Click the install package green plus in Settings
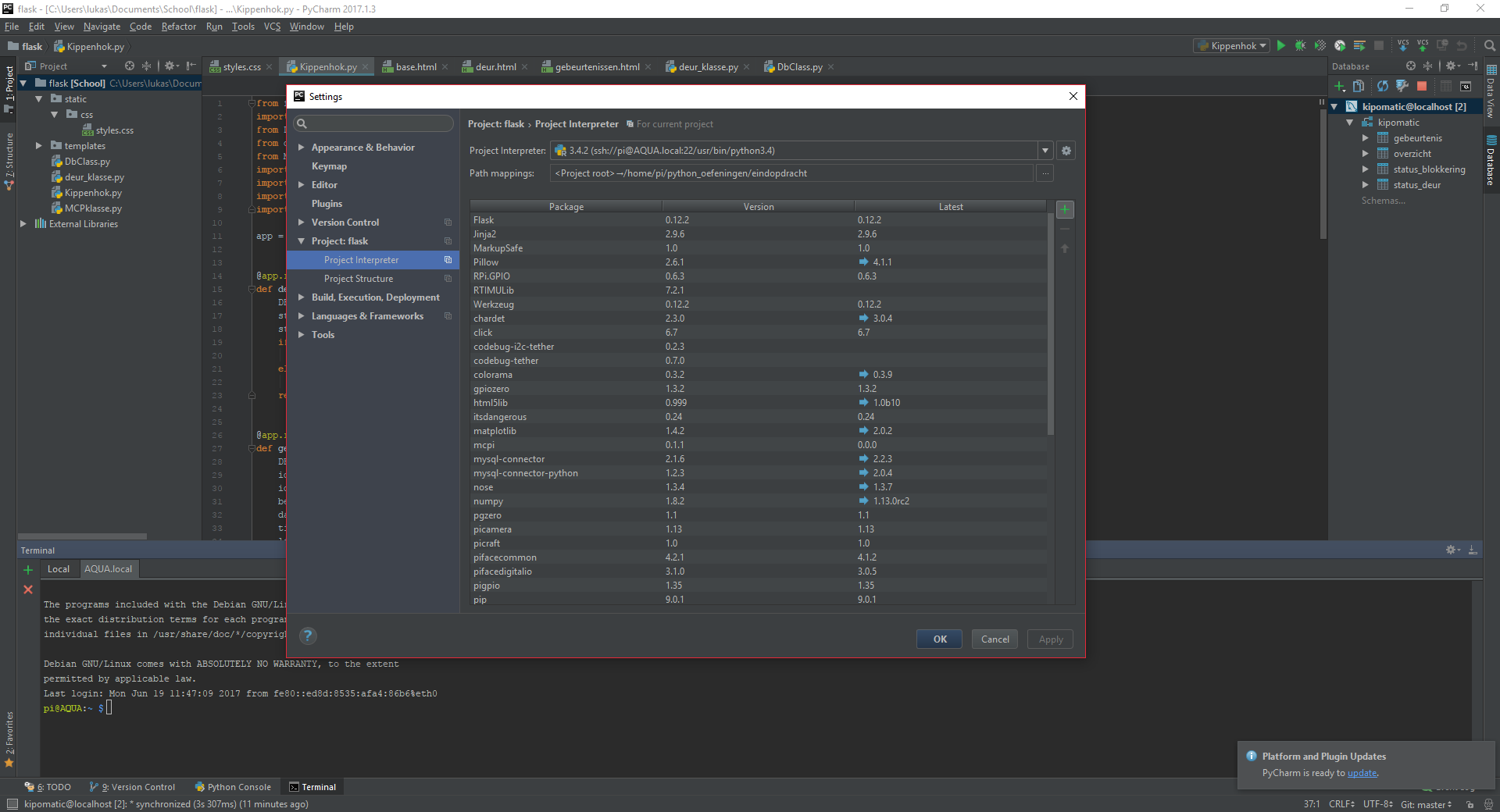This screenshot has width=1500, height=812. click(1065, 209)
